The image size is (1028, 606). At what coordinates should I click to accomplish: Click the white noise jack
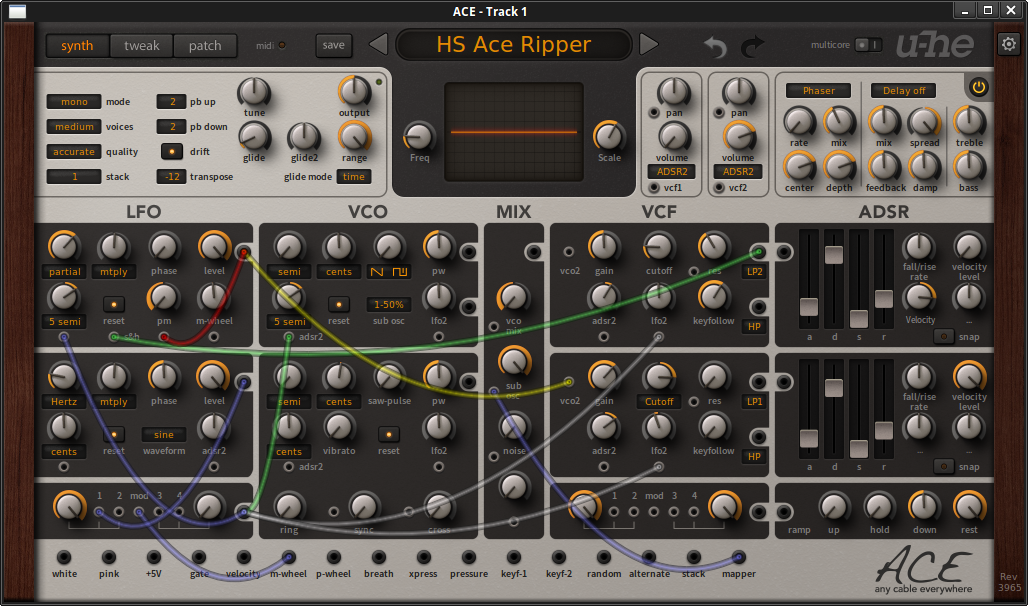point(64,557)
